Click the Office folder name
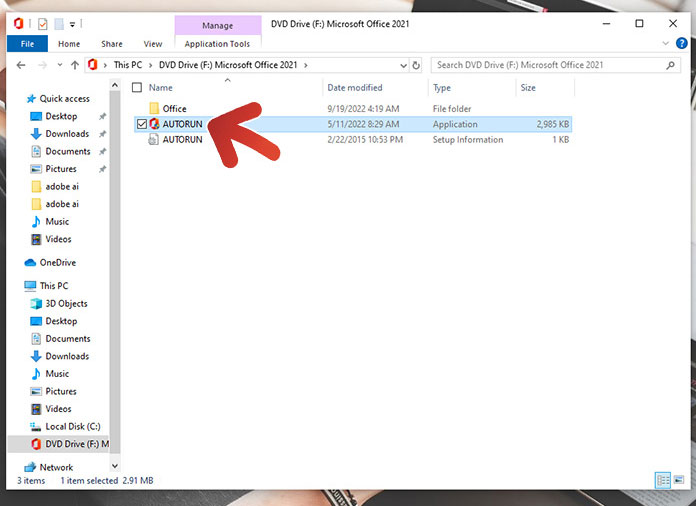 174,108
